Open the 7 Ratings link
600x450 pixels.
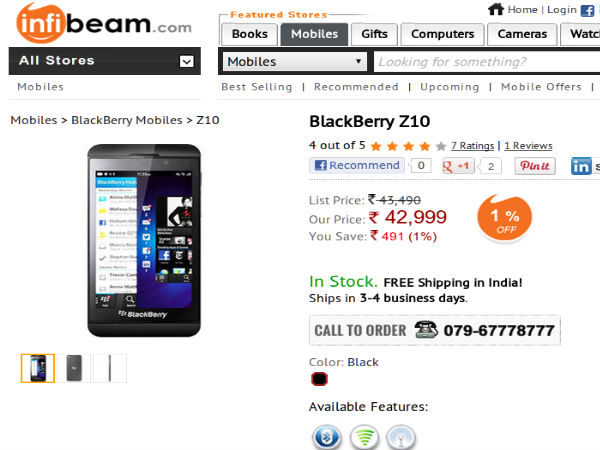472,145
